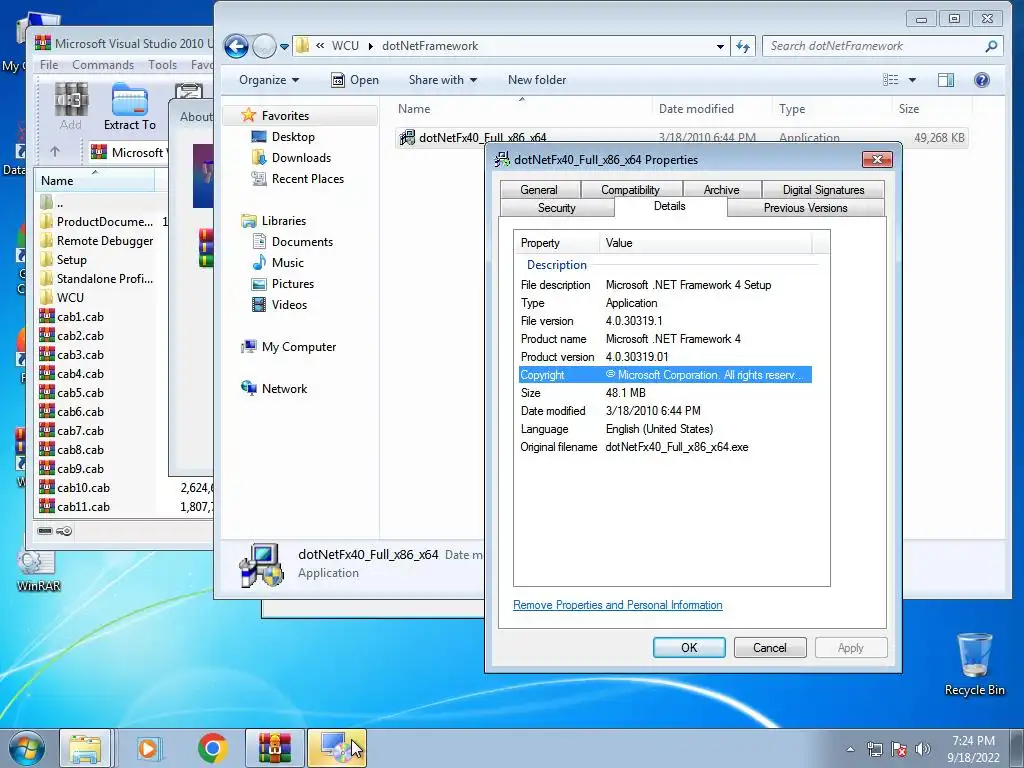This screenshot has height=768, width=1024.
Task: Expand the address bar history dropdown
Action: (720, 46)
